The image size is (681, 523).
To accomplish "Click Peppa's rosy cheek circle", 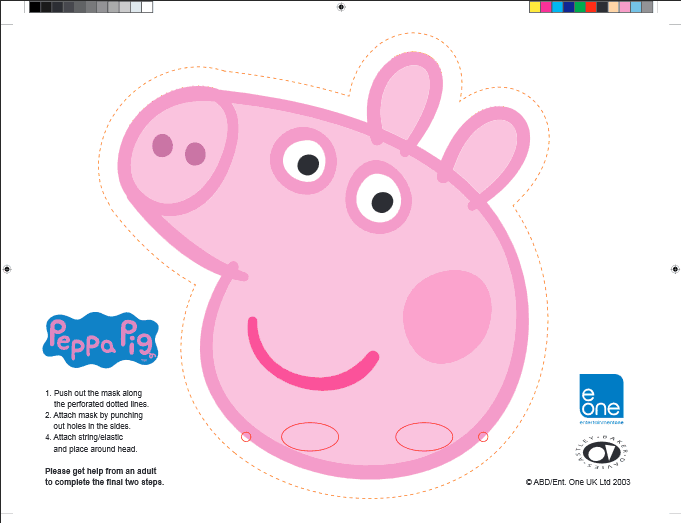I will pos(447,317).
